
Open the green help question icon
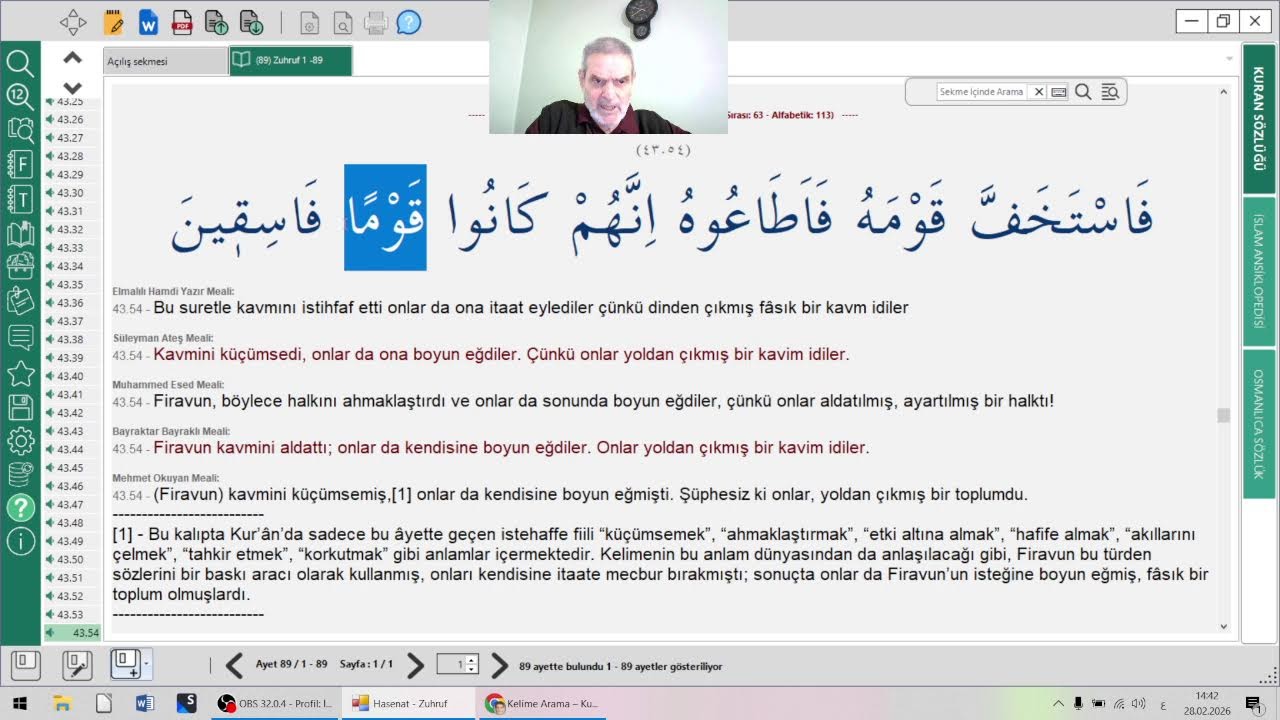coord(20,507)
